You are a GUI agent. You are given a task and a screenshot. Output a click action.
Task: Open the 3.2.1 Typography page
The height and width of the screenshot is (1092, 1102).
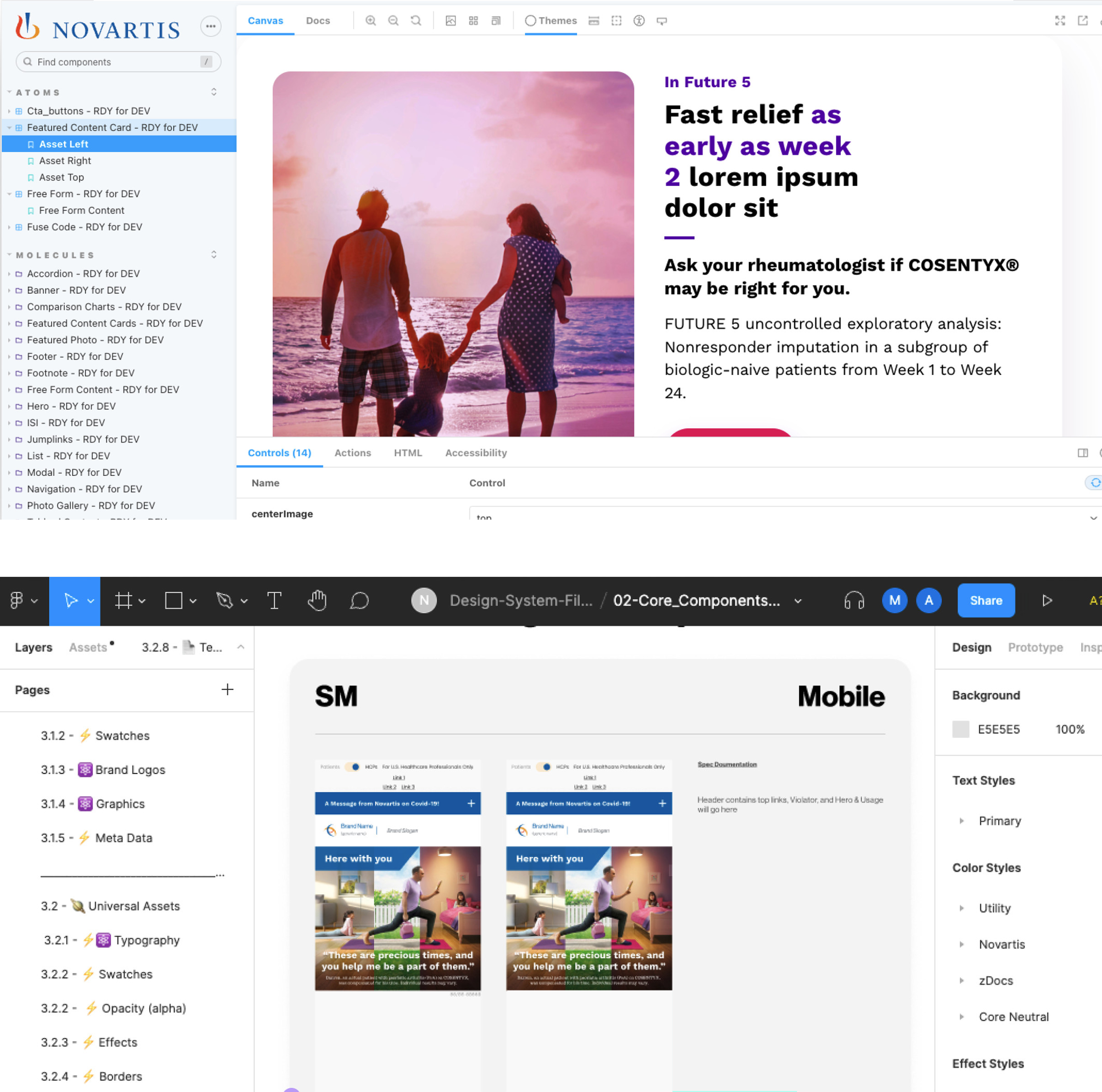(112, 940)
